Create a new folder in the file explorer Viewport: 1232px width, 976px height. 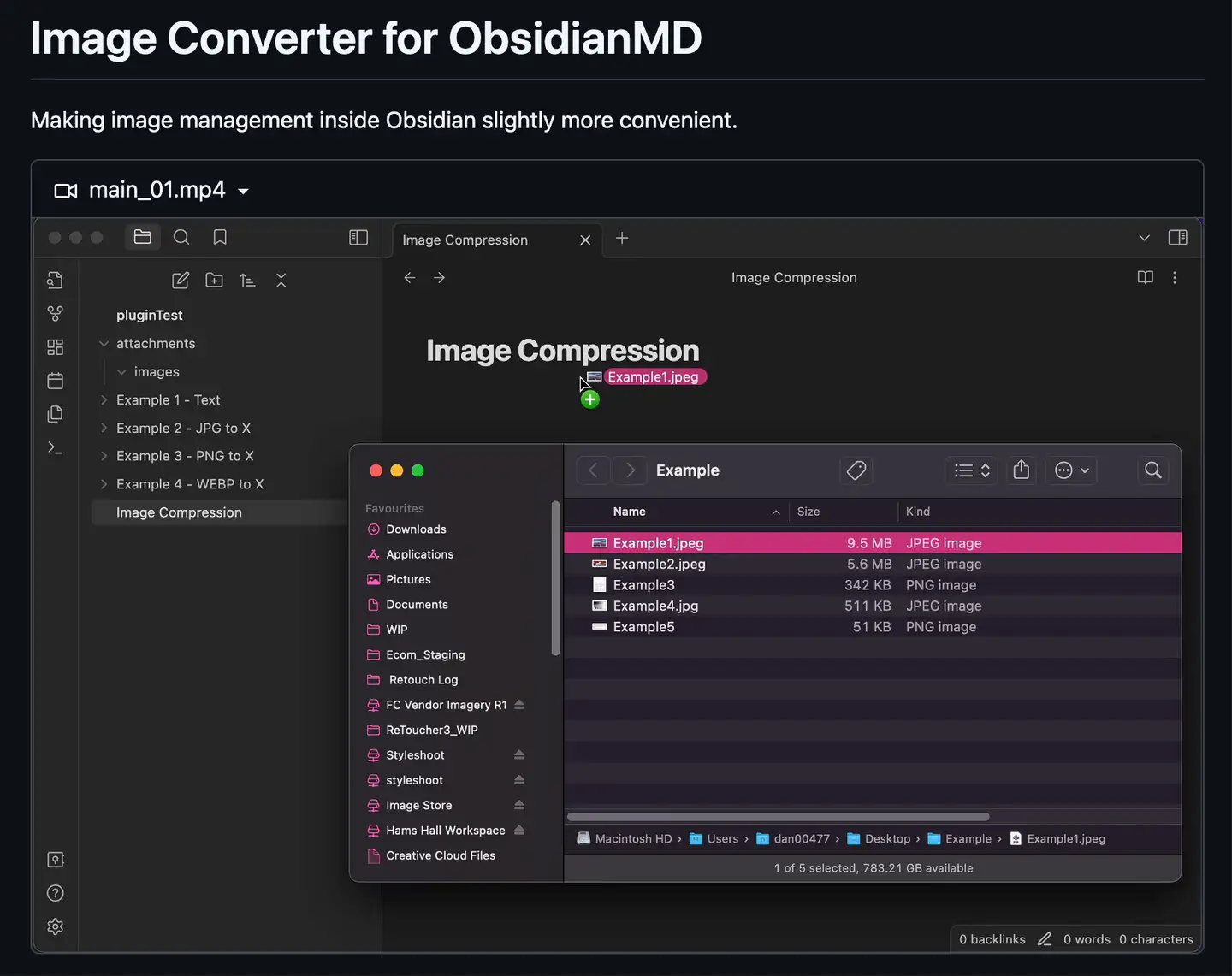[214, 281]
